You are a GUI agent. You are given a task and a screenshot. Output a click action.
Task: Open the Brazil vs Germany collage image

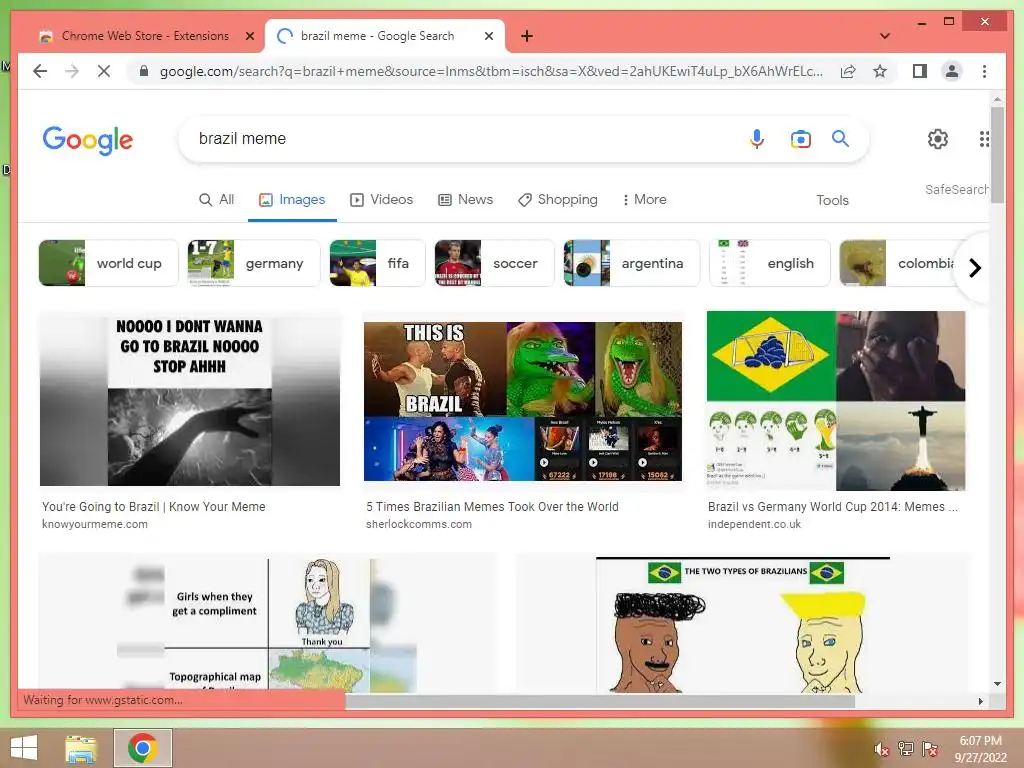tap(836, 400)
